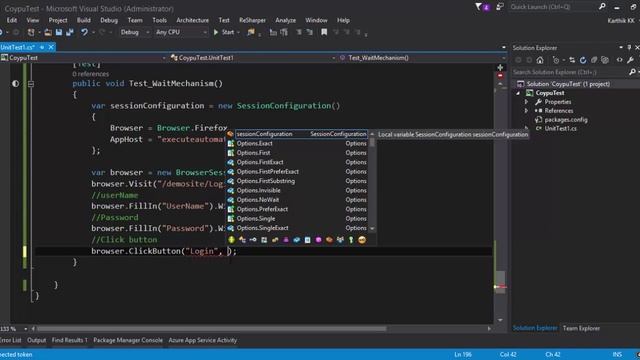
Task: Open the Build menu
Action: click(x=84, y=20)
